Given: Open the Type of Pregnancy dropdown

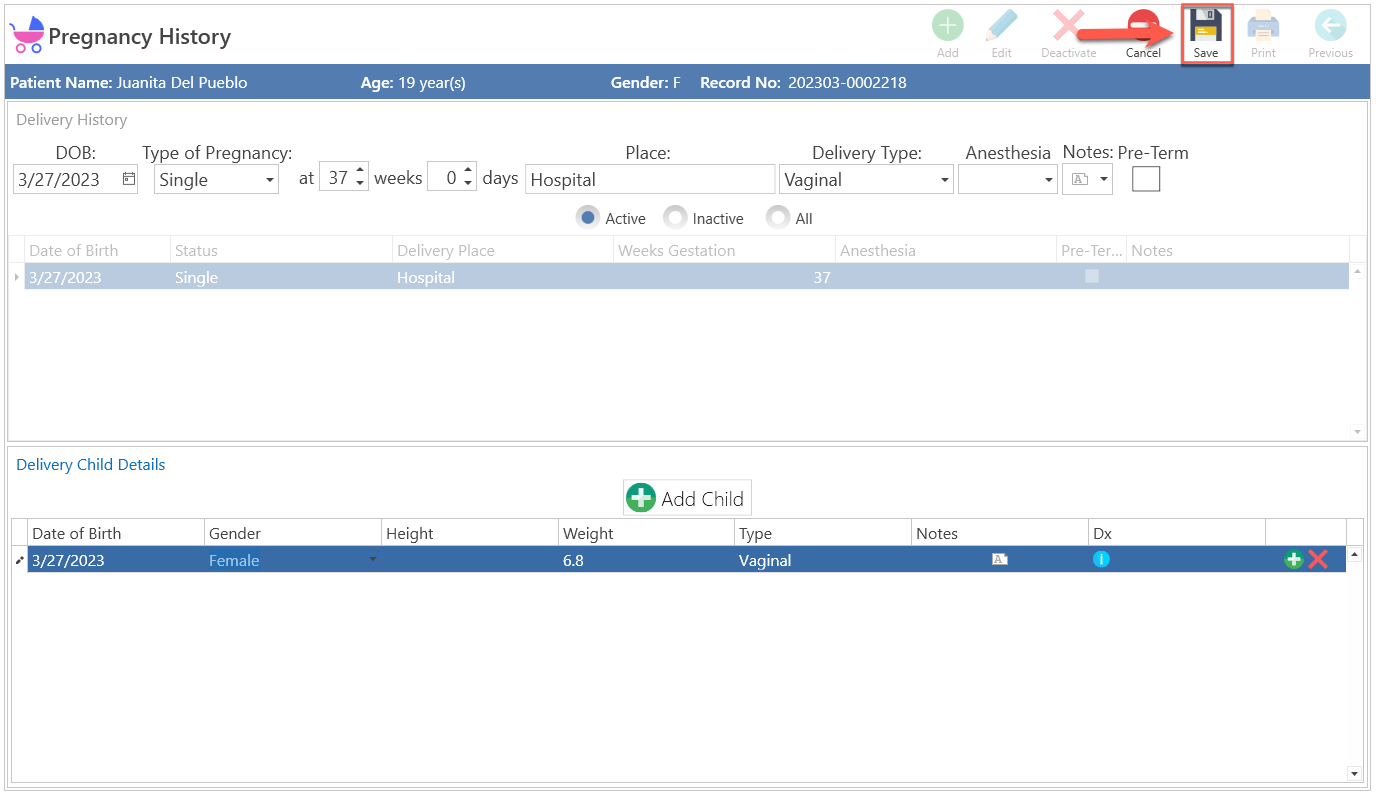Looking at the screenshot, I should pyautogui.click(x=270, y=181).
